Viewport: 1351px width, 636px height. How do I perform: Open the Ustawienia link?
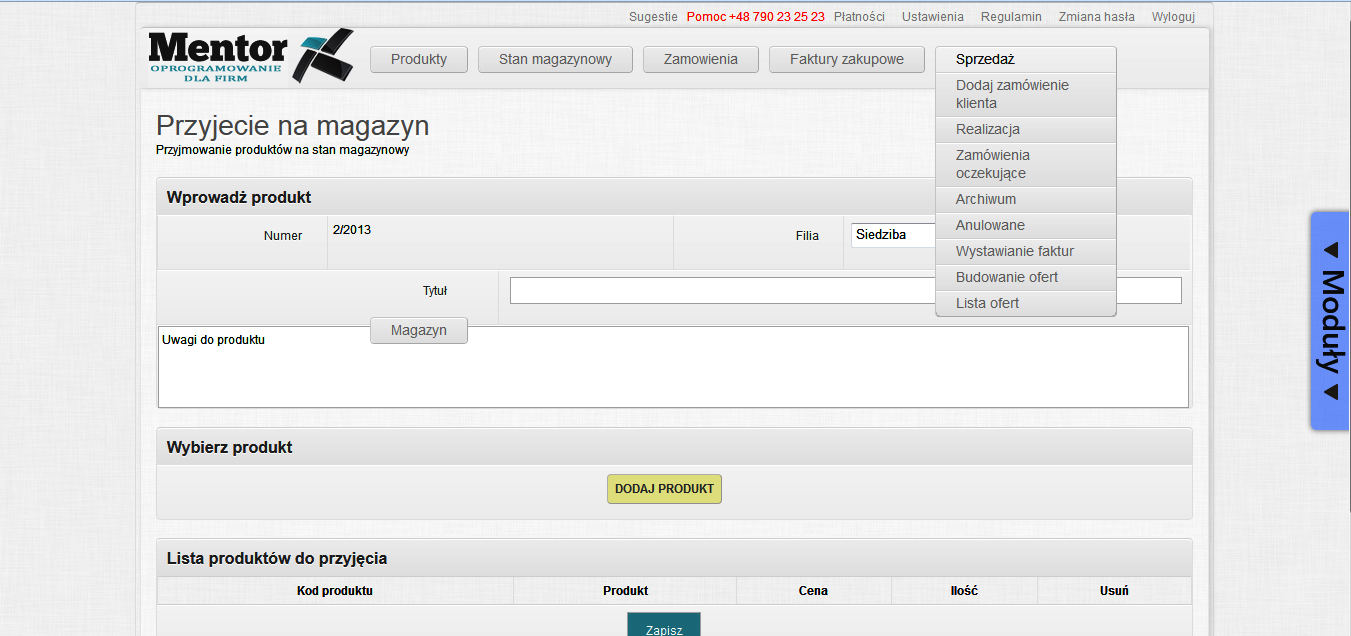point(932,17)
